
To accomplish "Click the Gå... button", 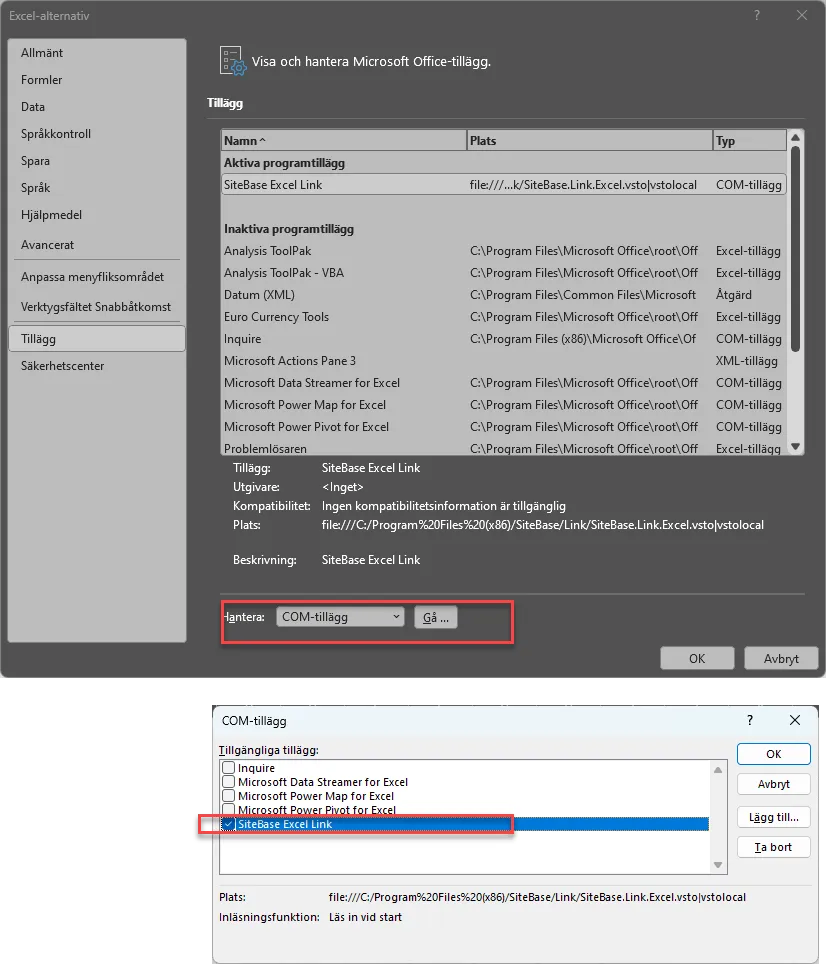I will (436, 617).
